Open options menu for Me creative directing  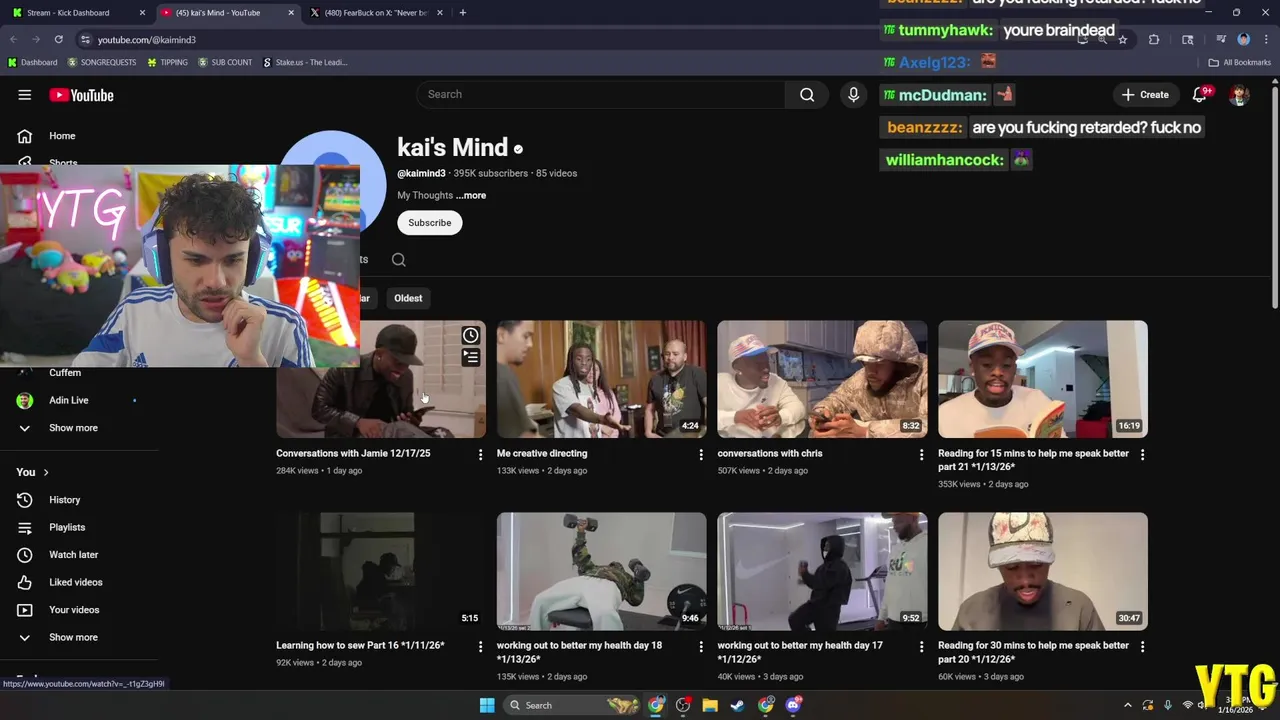(701, 454)
